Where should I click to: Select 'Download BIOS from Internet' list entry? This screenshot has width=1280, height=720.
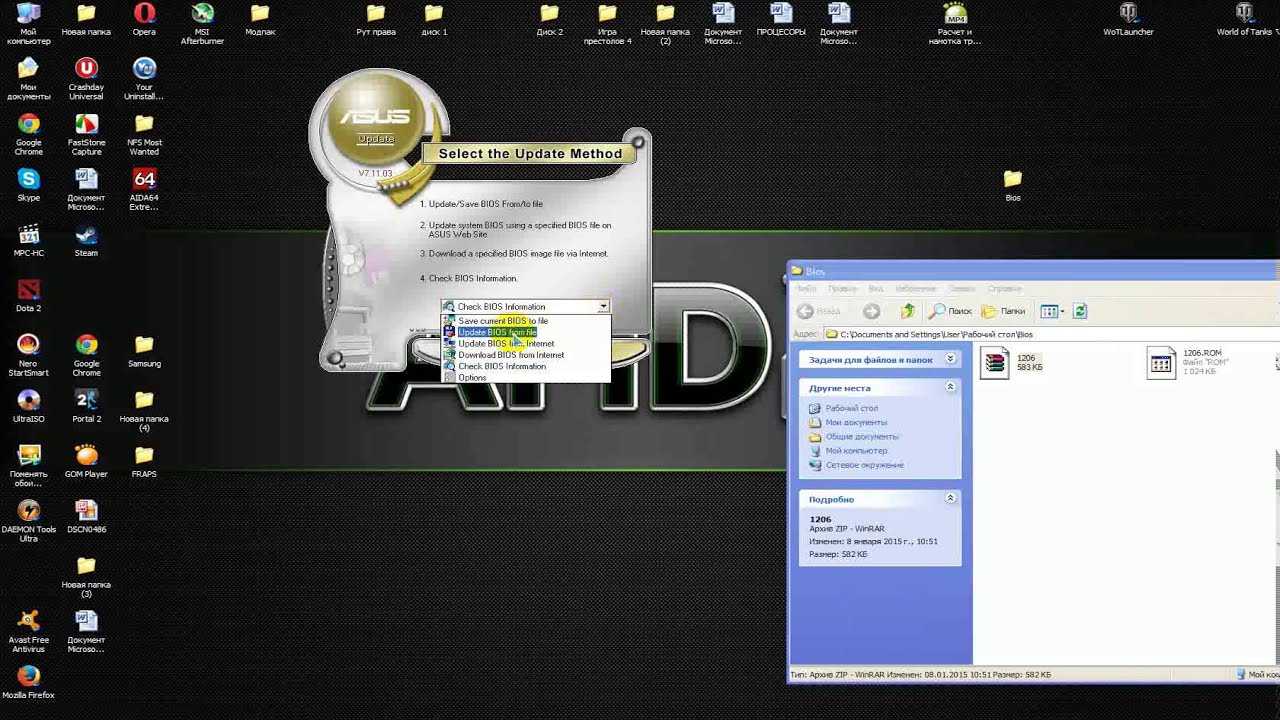[x=510, y=355]
